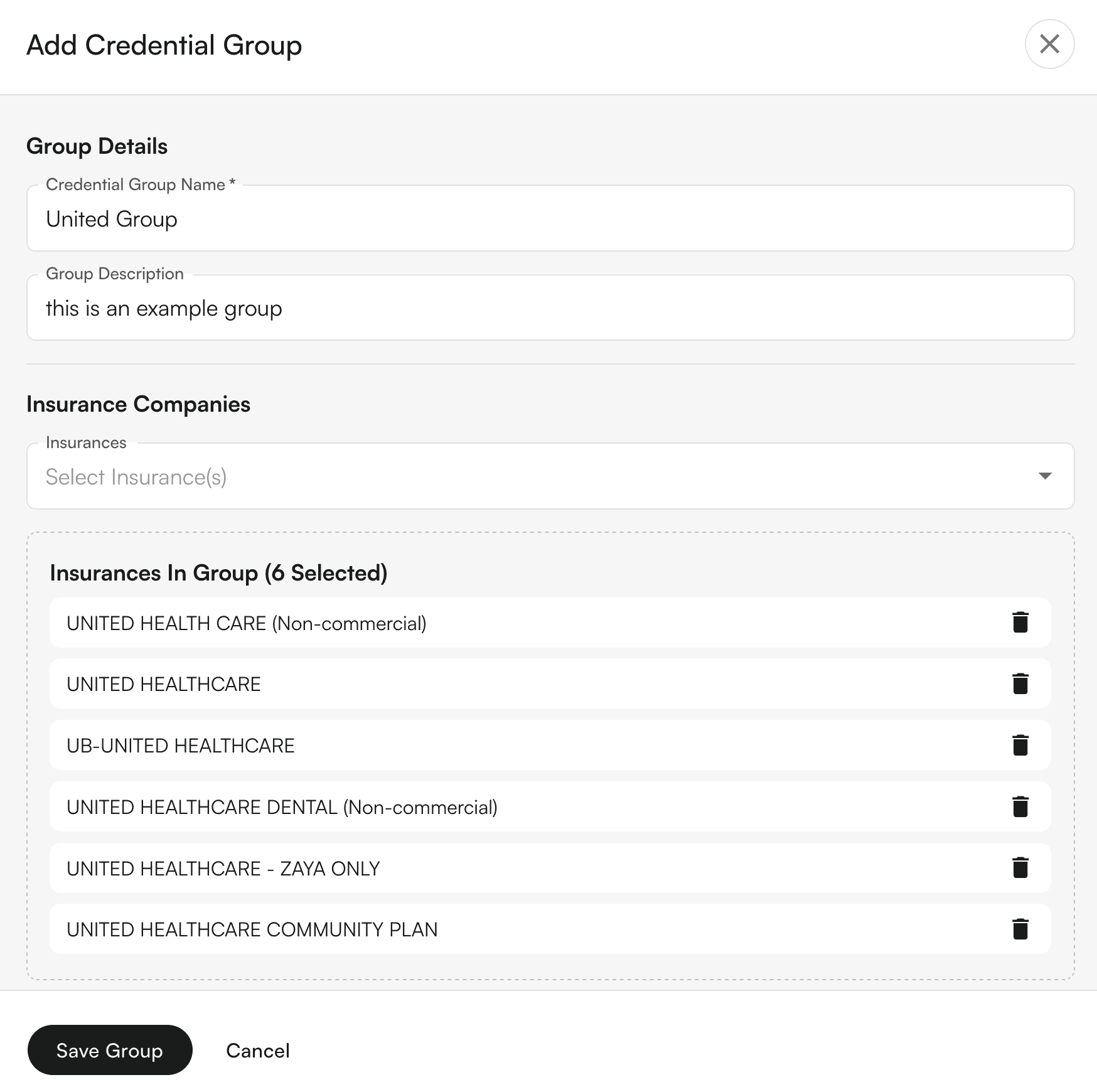Screen dimensions: 1097x1092
Task: Select UNITED HEALTHCARE - ZAYA ONLY row
Action: coord(550,868)
